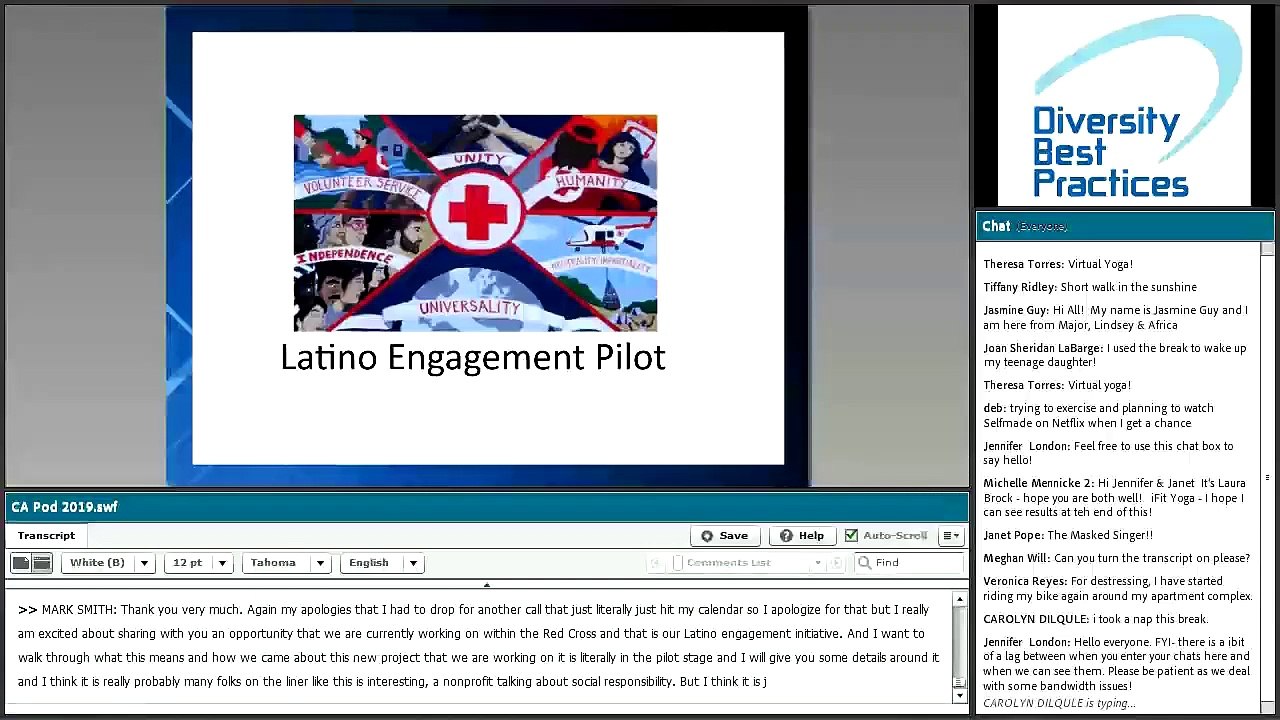Image resolution: width=1280 pixels, height=720 pixels.
Task: Click Veronica Reyes's bike riding message
Action: click(x=1118, y=588)
